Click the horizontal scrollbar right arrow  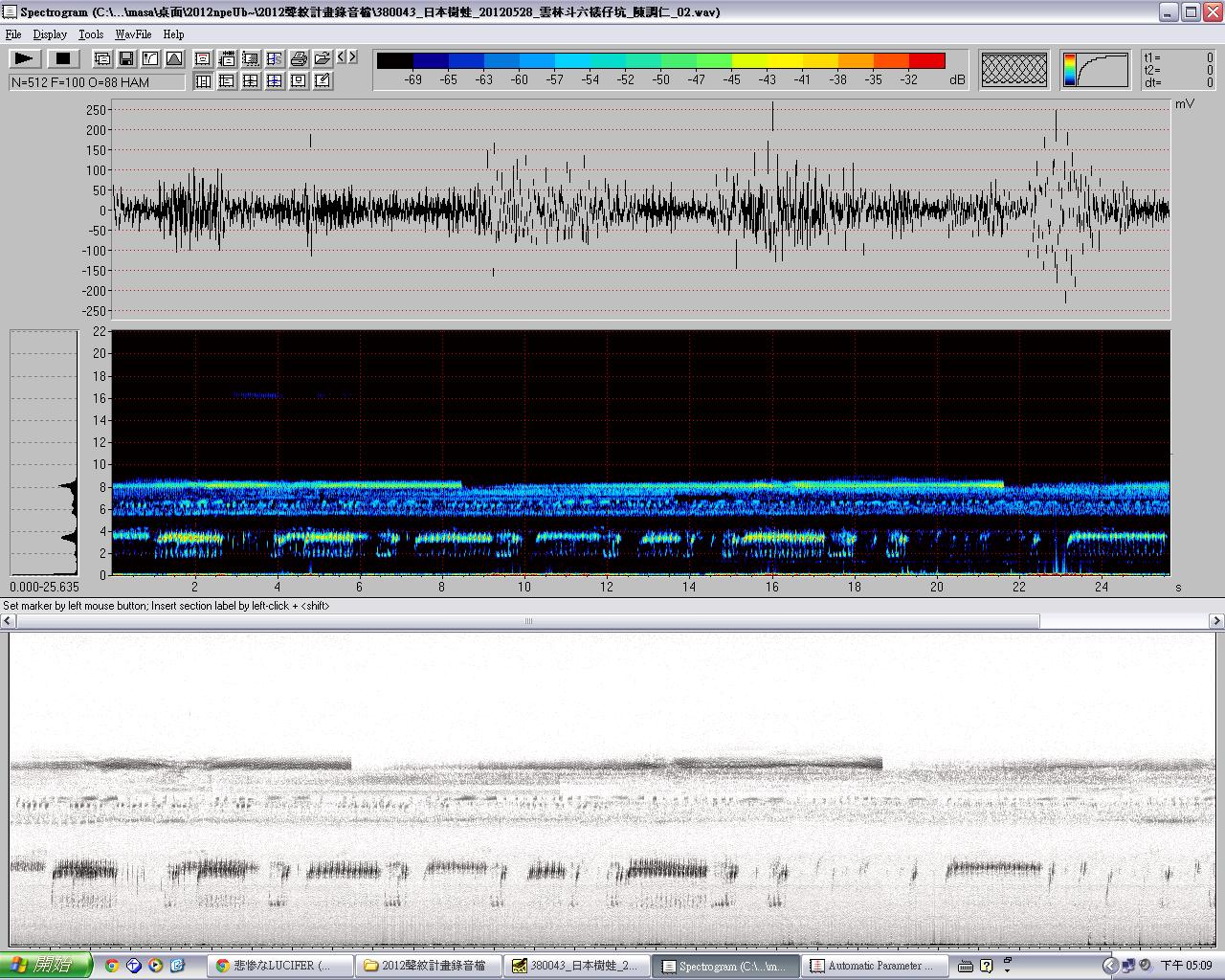(1216, 621)
